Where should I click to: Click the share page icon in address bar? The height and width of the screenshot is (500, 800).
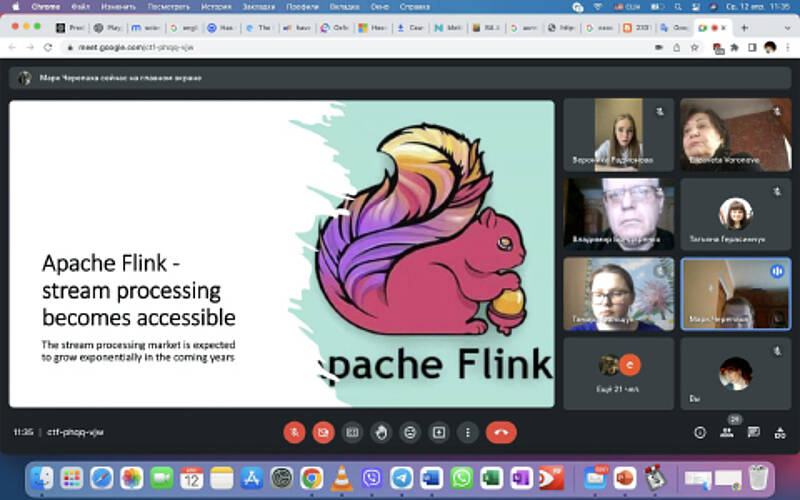pyautogui.click(x=677, y=47)
